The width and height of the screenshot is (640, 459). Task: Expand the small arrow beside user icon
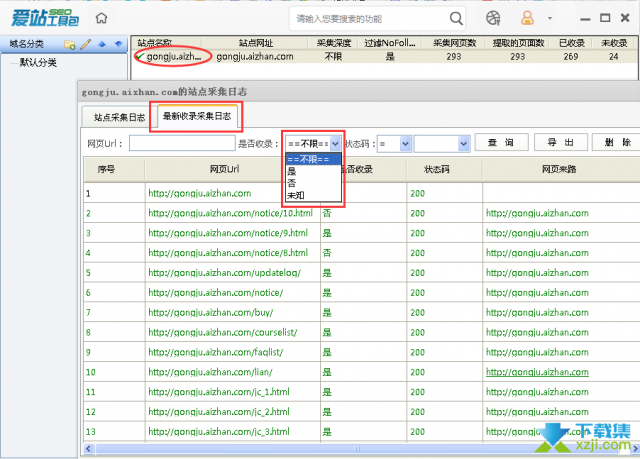(x=550, y=18)
